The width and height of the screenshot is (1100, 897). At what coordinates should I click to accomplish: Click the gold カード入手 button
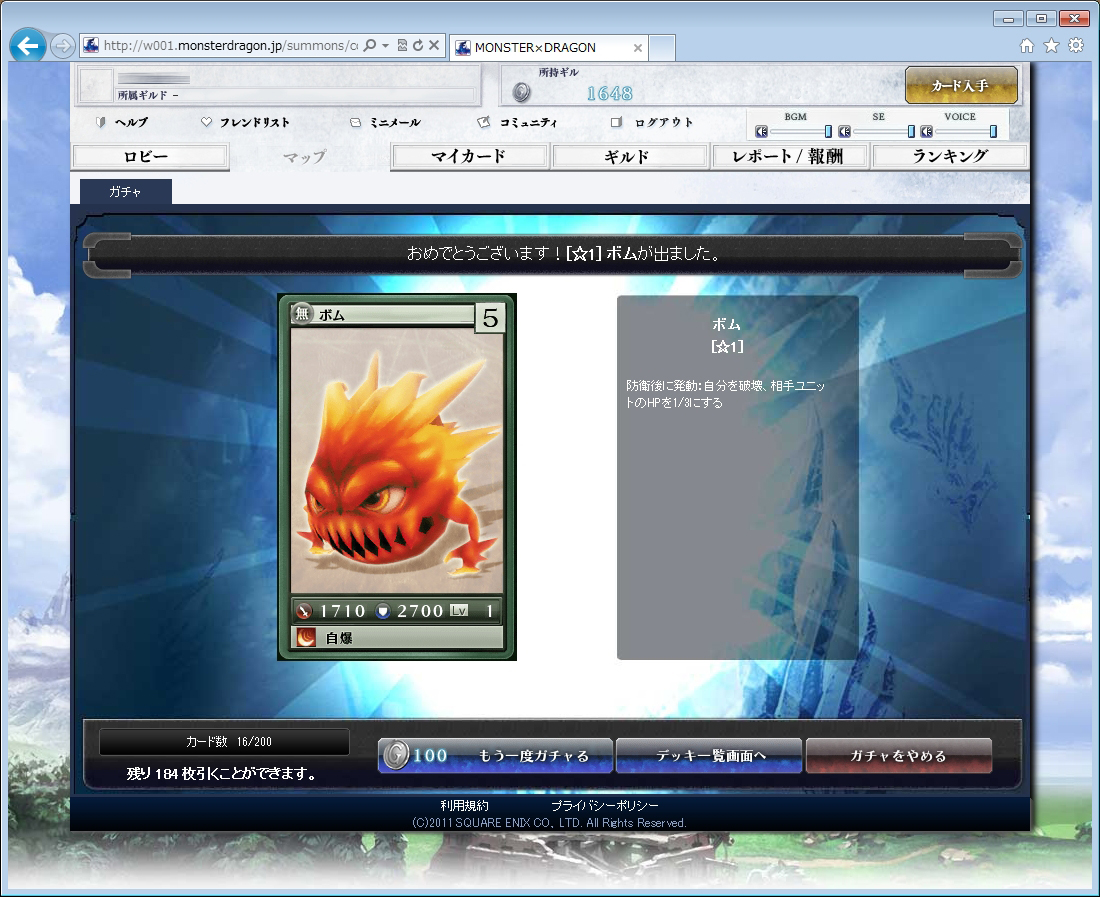[961, 86]
